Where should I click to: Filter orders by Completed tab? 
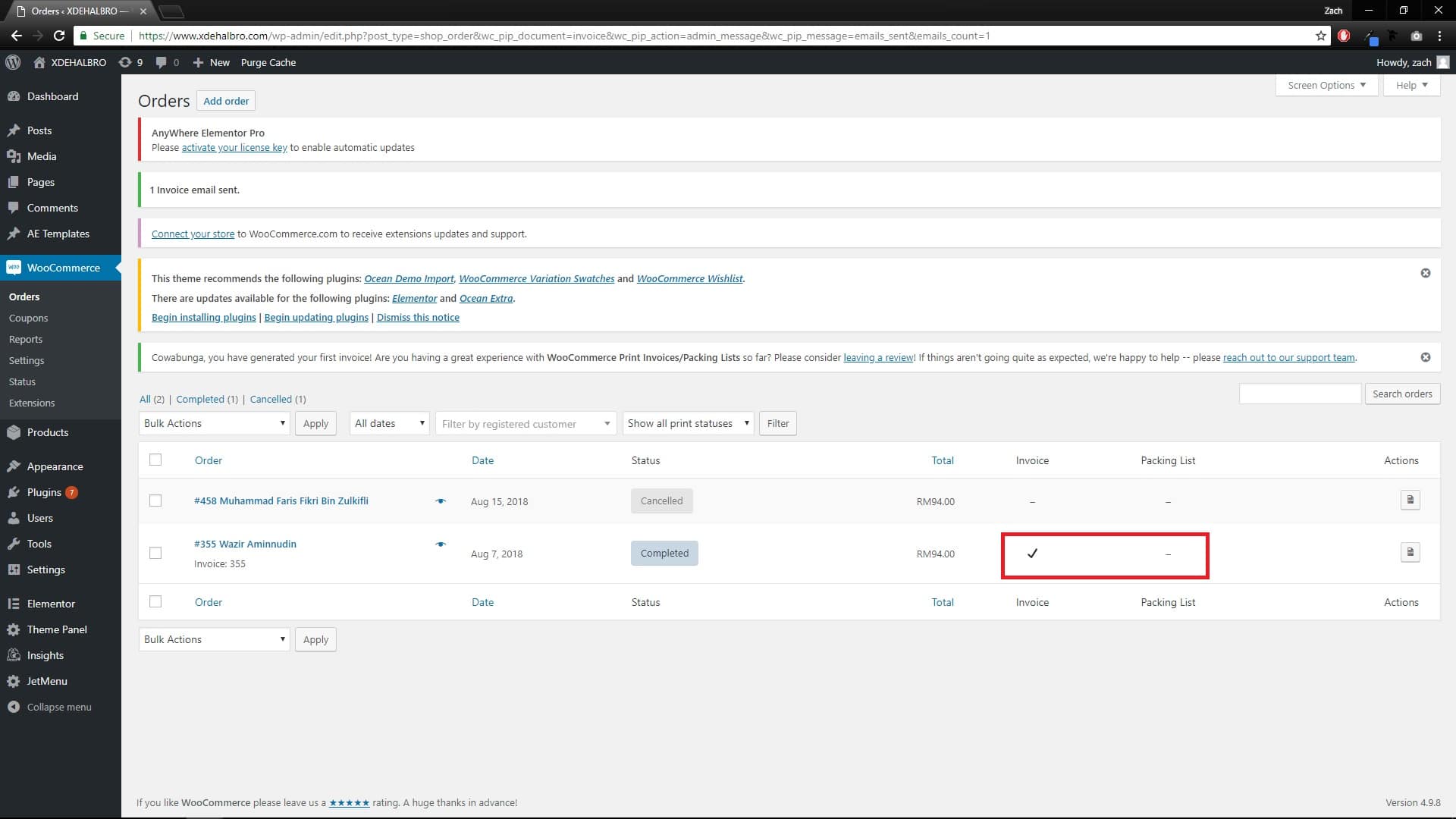click(x=200, y=399)
